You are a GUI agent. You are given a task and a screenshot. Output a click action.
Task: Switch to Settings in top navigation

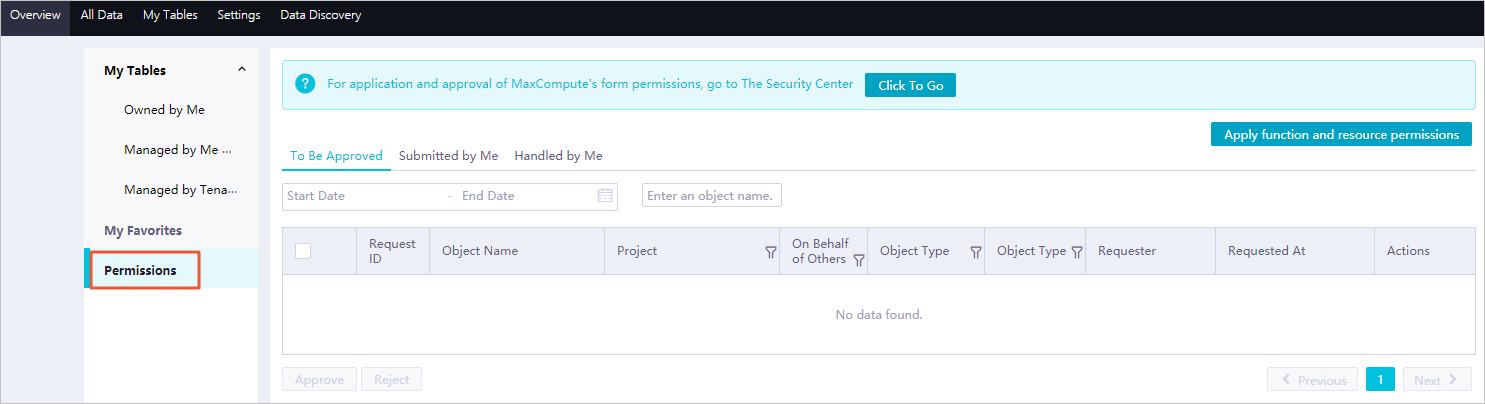coord(239,15)
